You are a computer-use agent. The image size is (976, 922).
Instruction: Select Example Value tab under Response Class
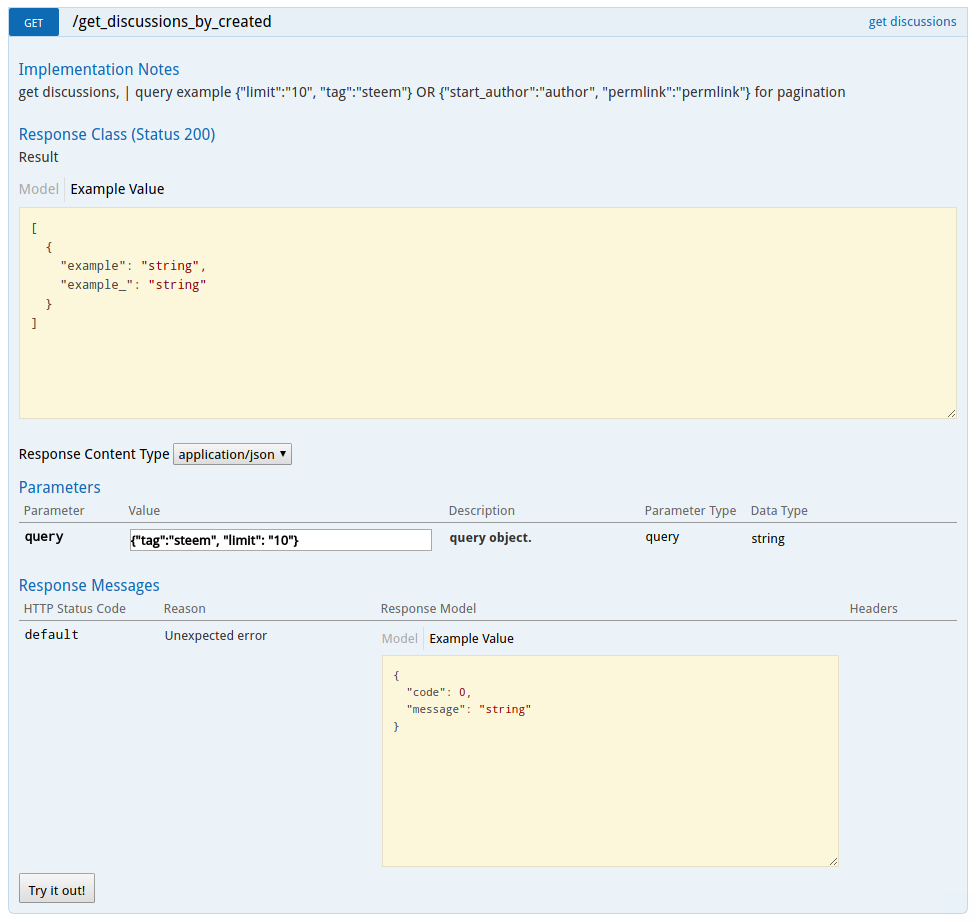[x=117, y=189]
